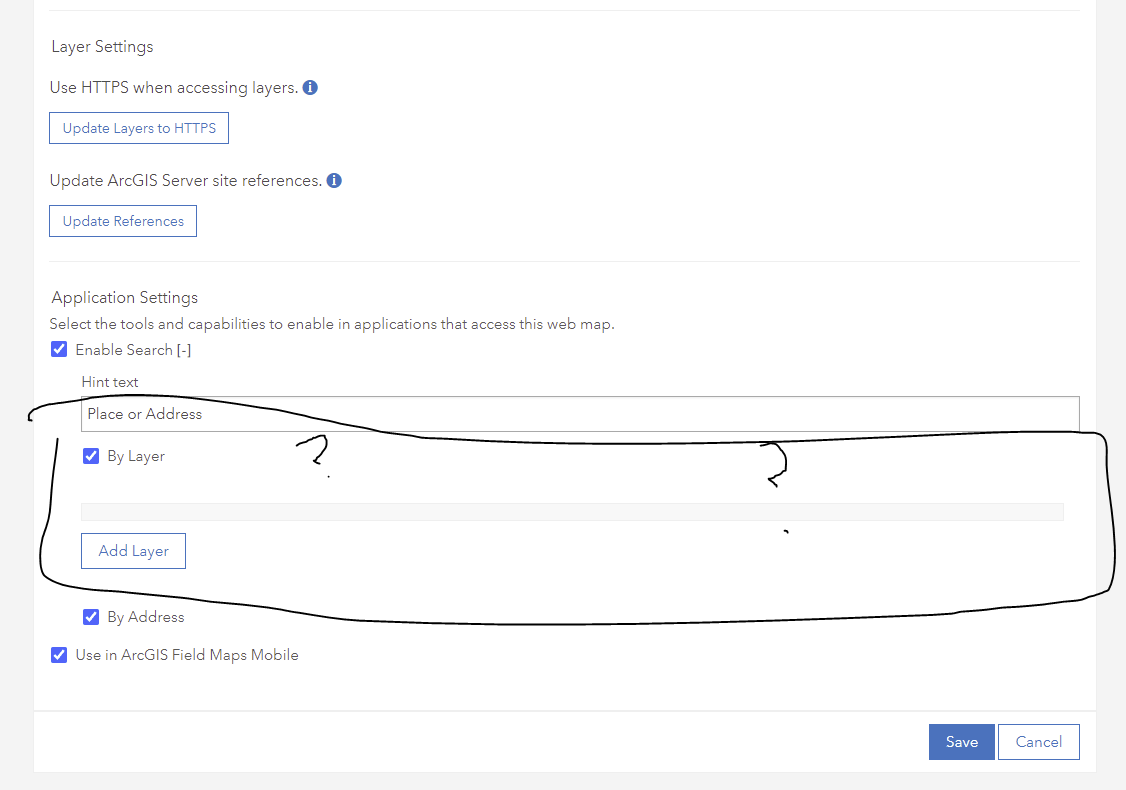Focus the Place or Address hint field
The image size is (1126, 790).
click(x=580, y=414)
